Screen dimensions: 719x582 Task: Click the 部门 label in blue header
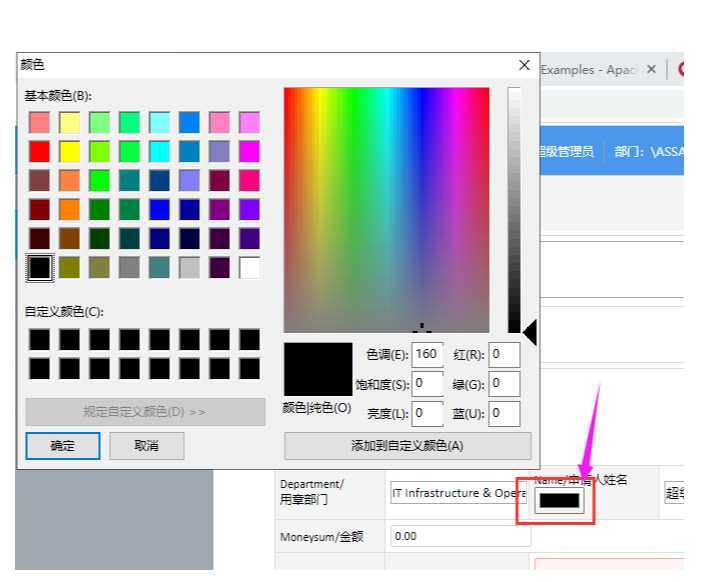click(x=627, y=151)
